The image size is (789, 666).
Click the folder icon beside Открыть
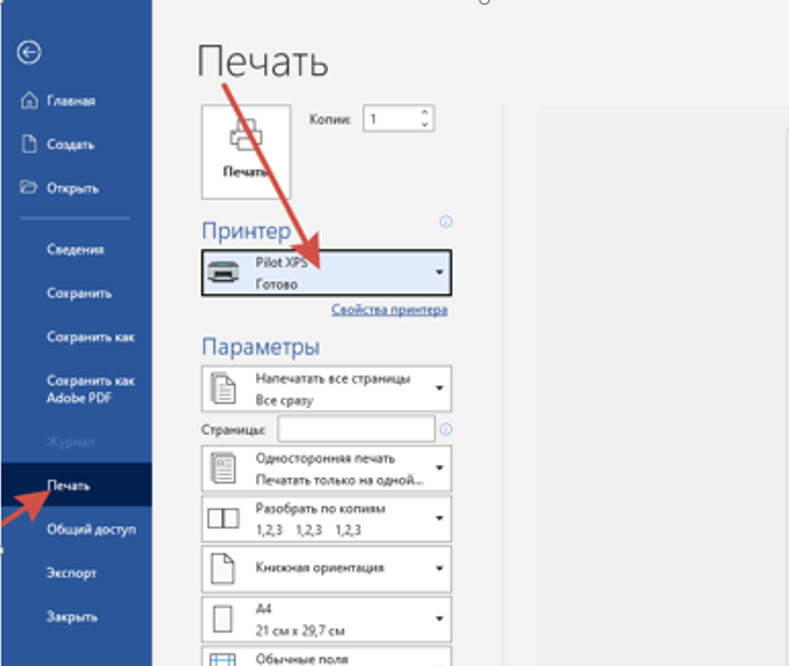click(x=29, y=187)
